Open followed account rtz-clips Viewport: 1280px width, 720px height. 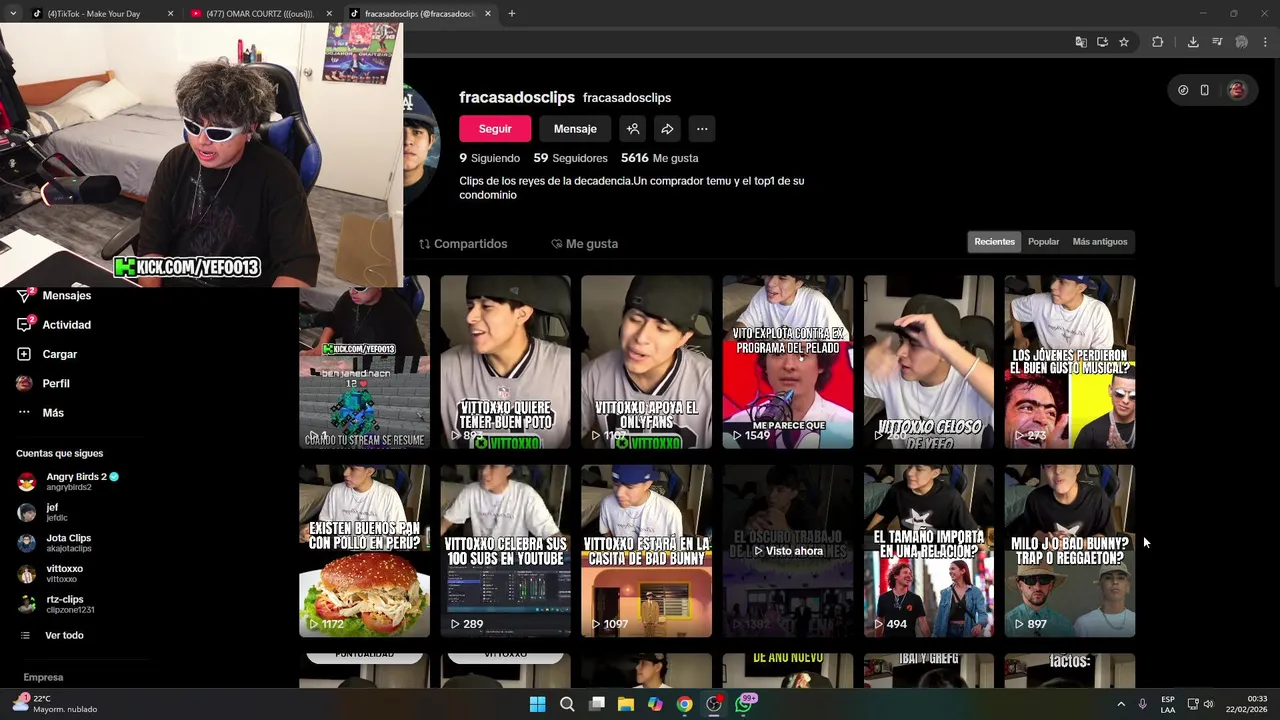point(58,603)
